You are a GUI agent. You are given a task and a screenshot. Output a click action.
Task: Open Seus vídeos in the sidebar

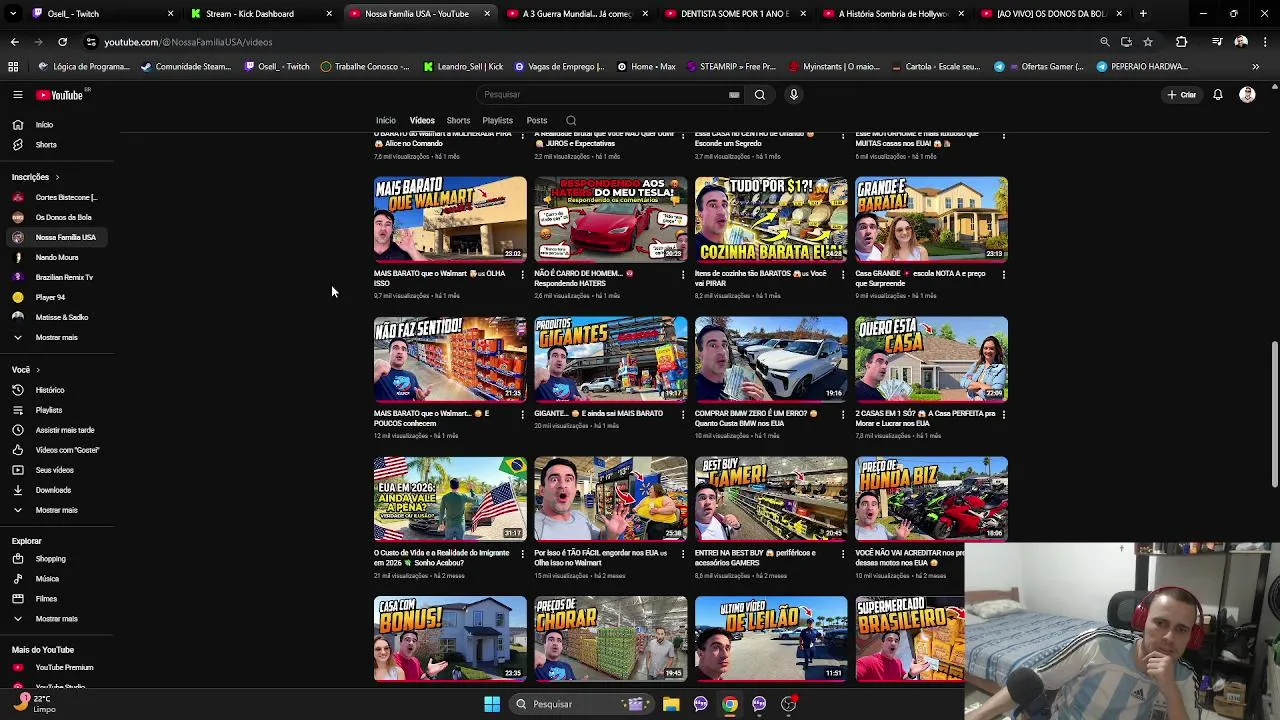[x=57, y=470]
